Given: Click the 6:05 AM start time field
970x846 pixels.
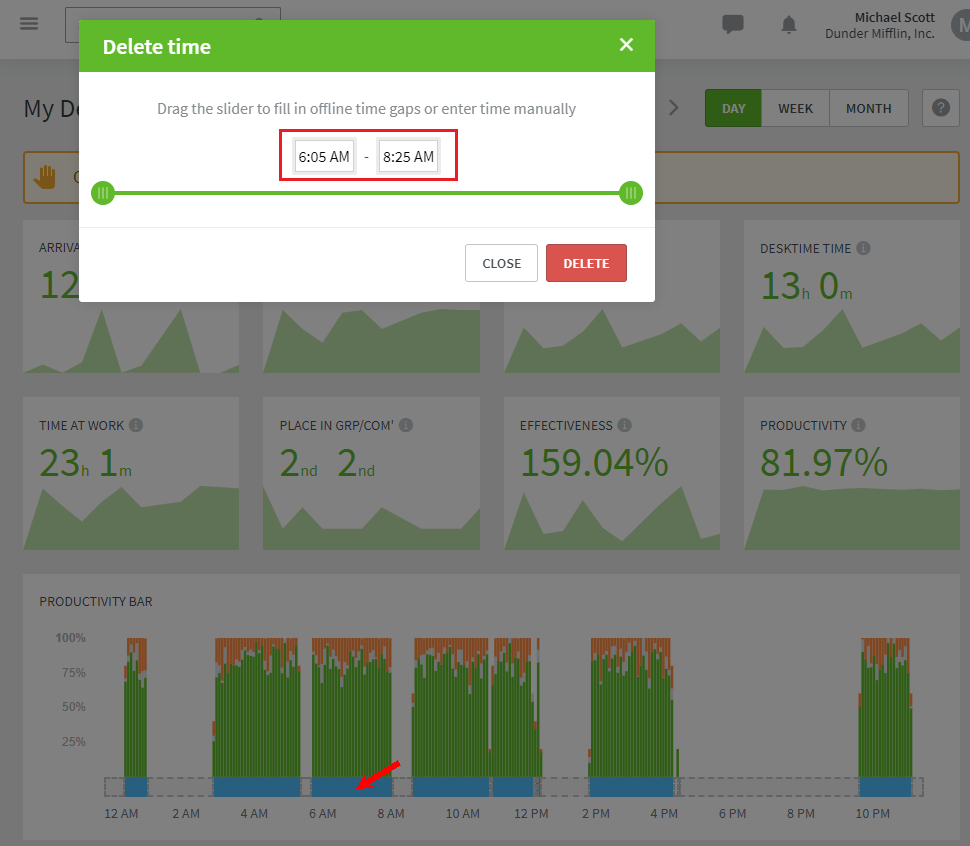Looking at the screenshot, I should point(323,156).
